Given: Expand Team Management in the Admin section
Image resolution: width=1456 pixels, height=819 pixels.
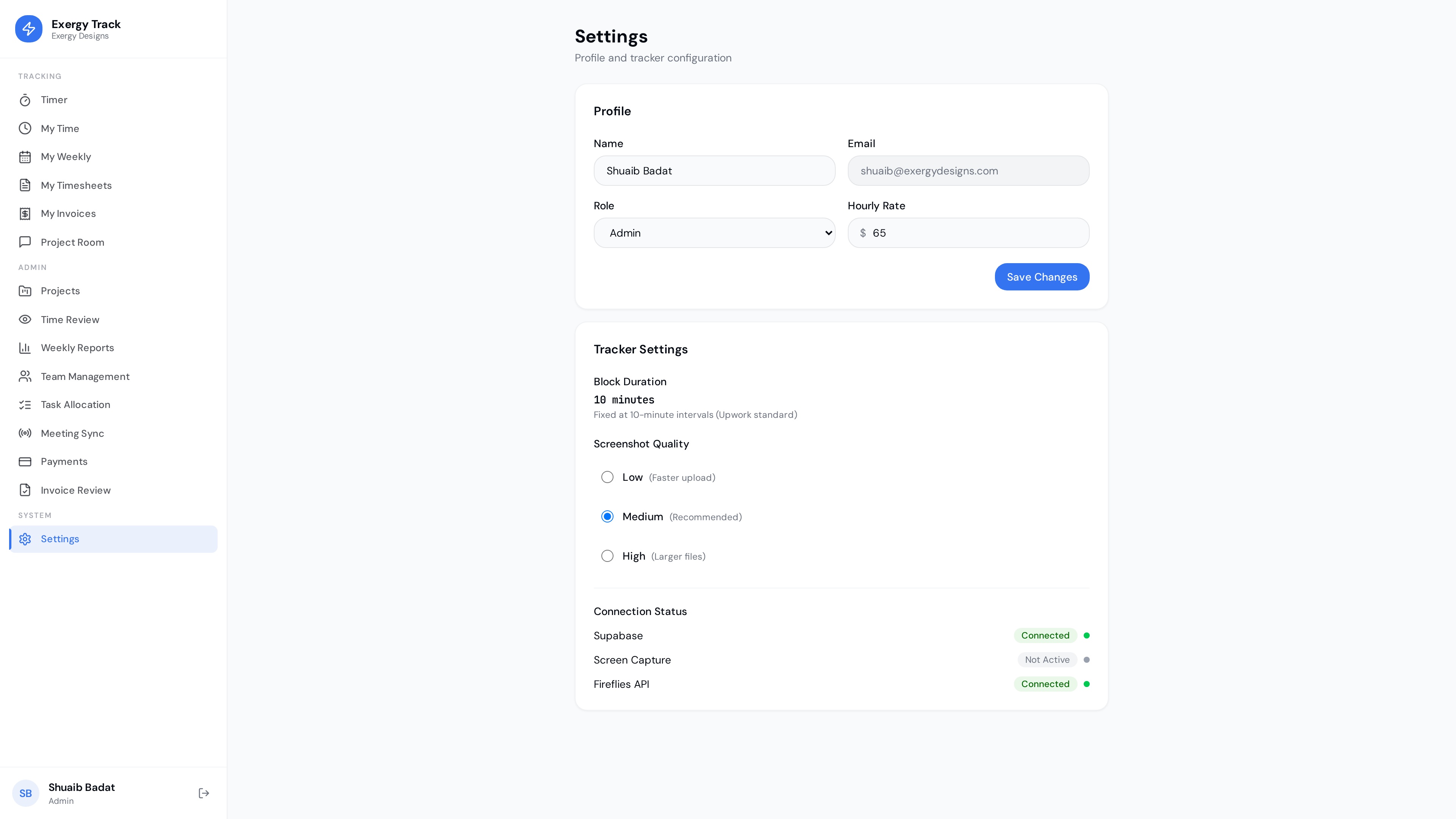Looking at the screenshot, I should [x=85, y=376].
